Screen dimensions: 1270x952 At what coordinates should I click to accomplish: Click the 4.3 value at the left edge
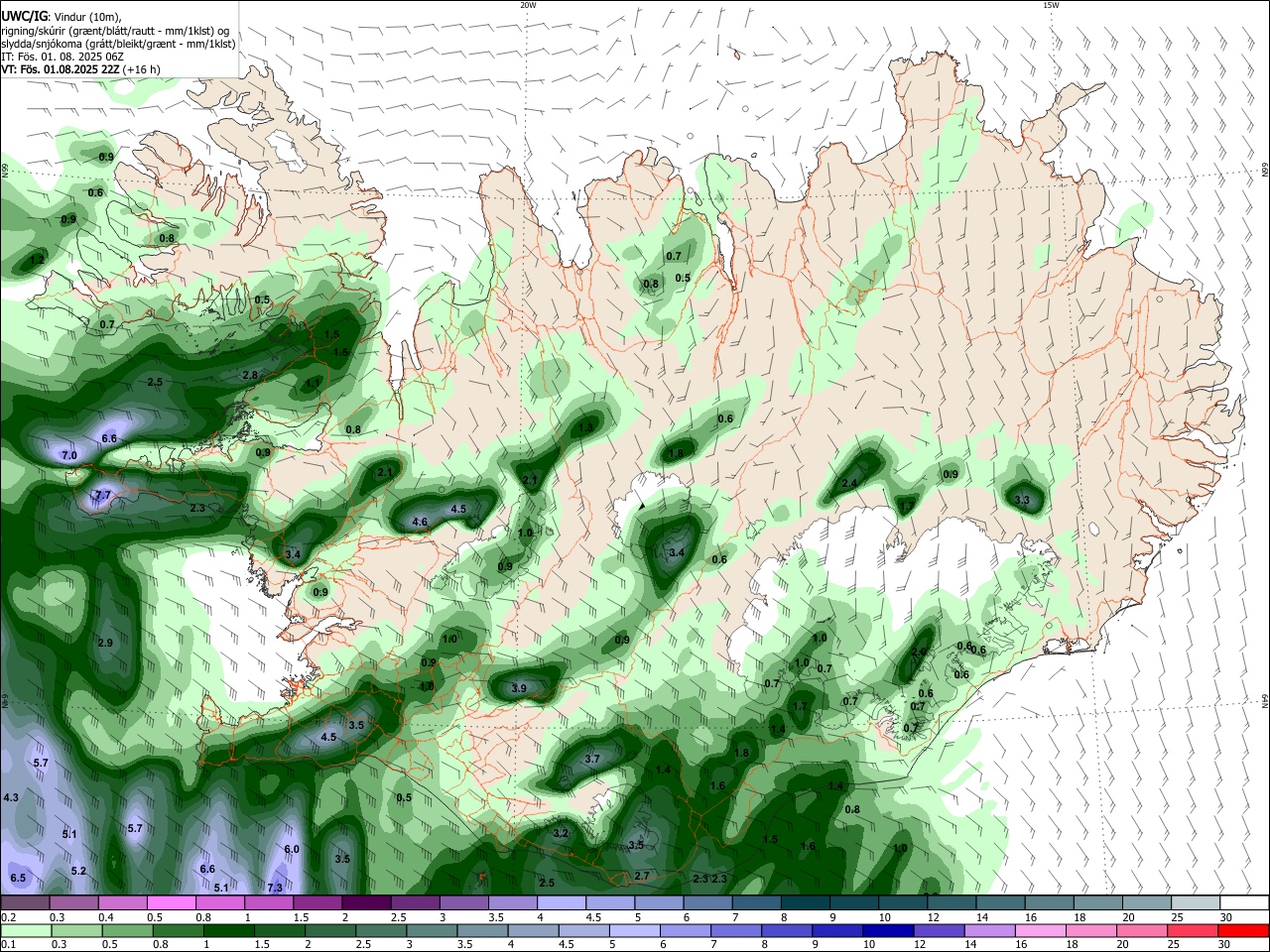(x=11, y=797)
